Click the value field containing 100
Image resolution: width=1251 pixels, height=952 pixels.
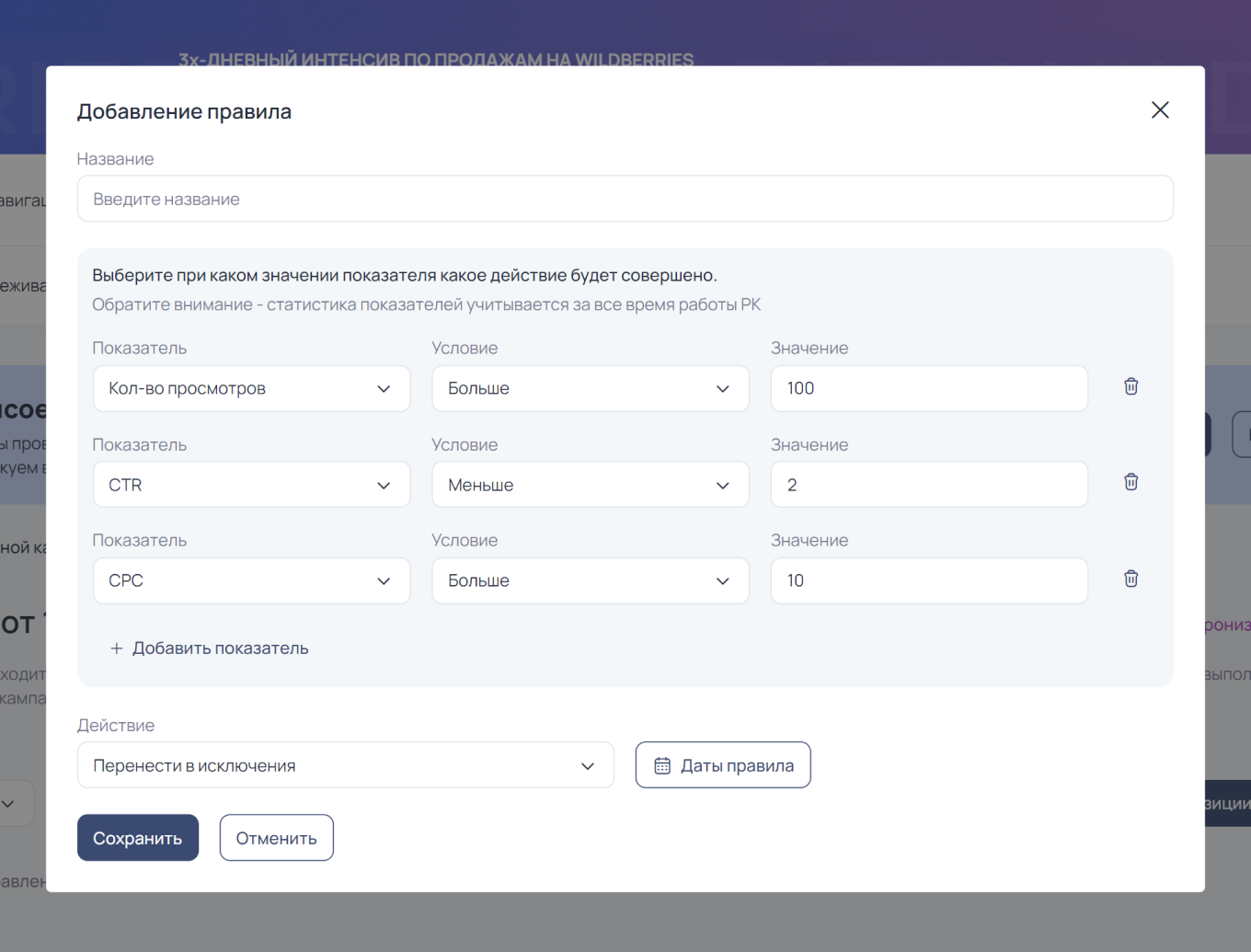pyautogui.click(x=929, y=389)
